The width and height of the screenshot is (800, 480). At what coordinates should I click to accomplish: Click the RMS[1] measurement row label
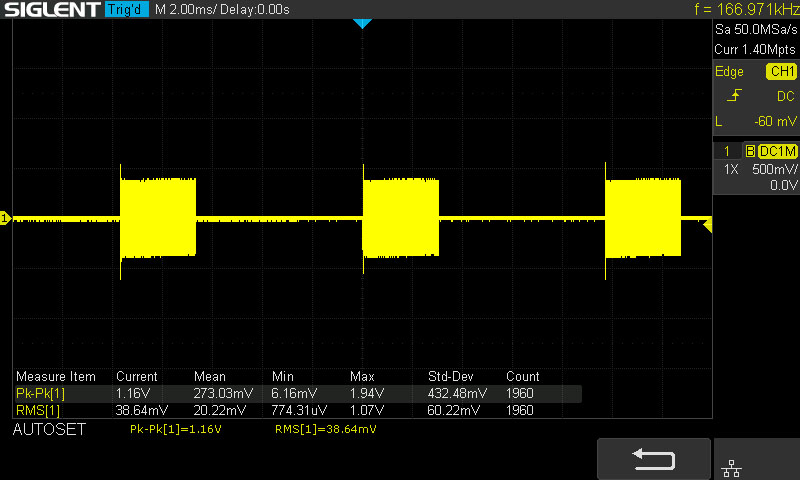(38, 410)
